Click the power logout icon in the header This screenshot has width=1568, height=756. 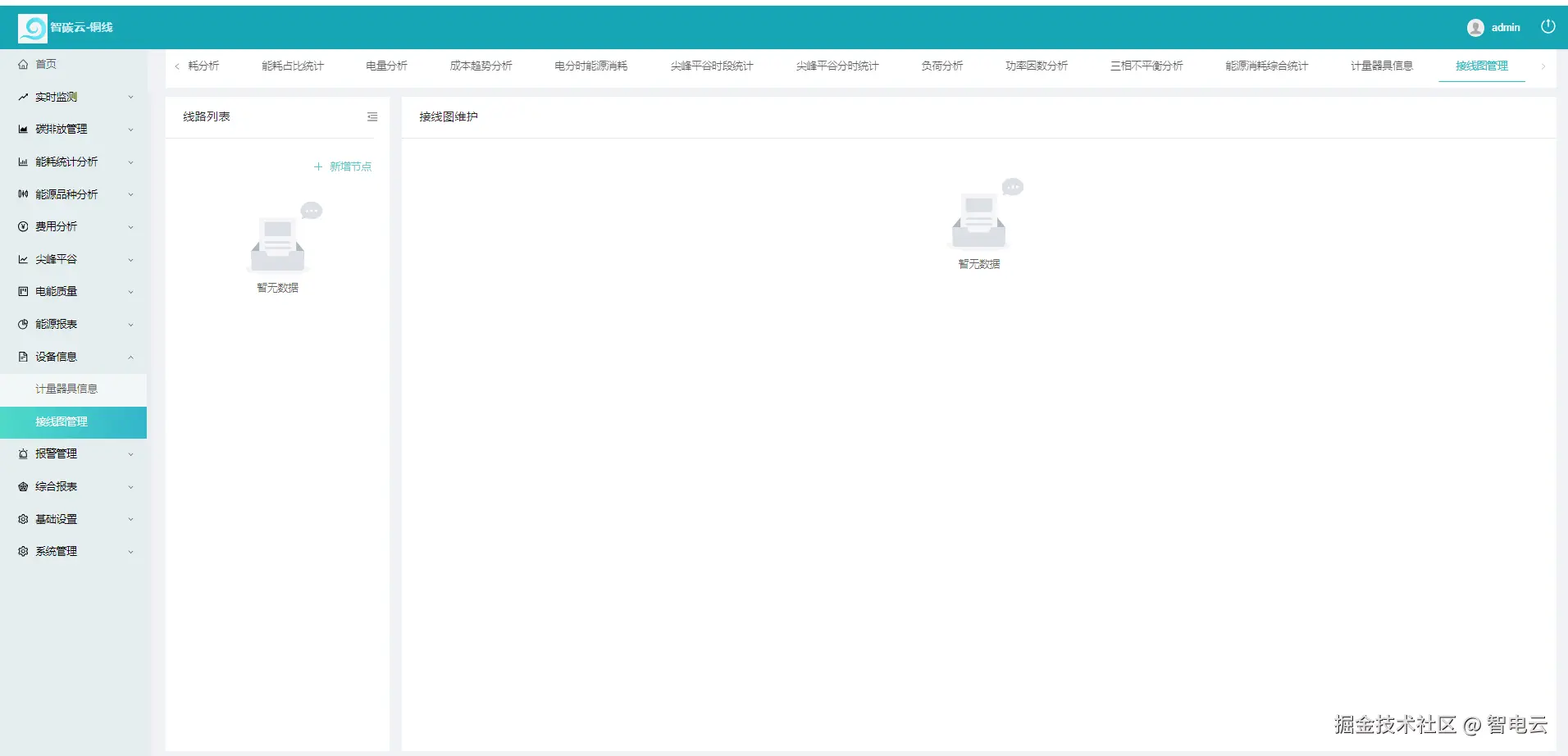click(x=1547, y=27)
